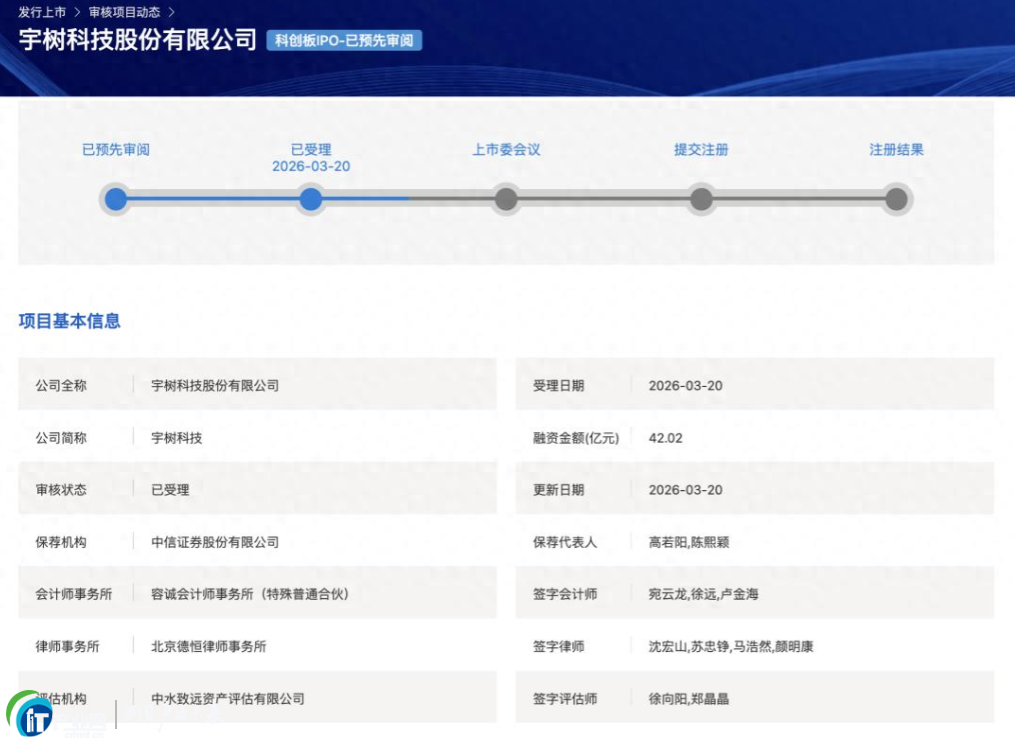The width and height of the screenshot is (1015, 739).
Task: Click the 上市委会议 step label
Action: tap(506, 150)
